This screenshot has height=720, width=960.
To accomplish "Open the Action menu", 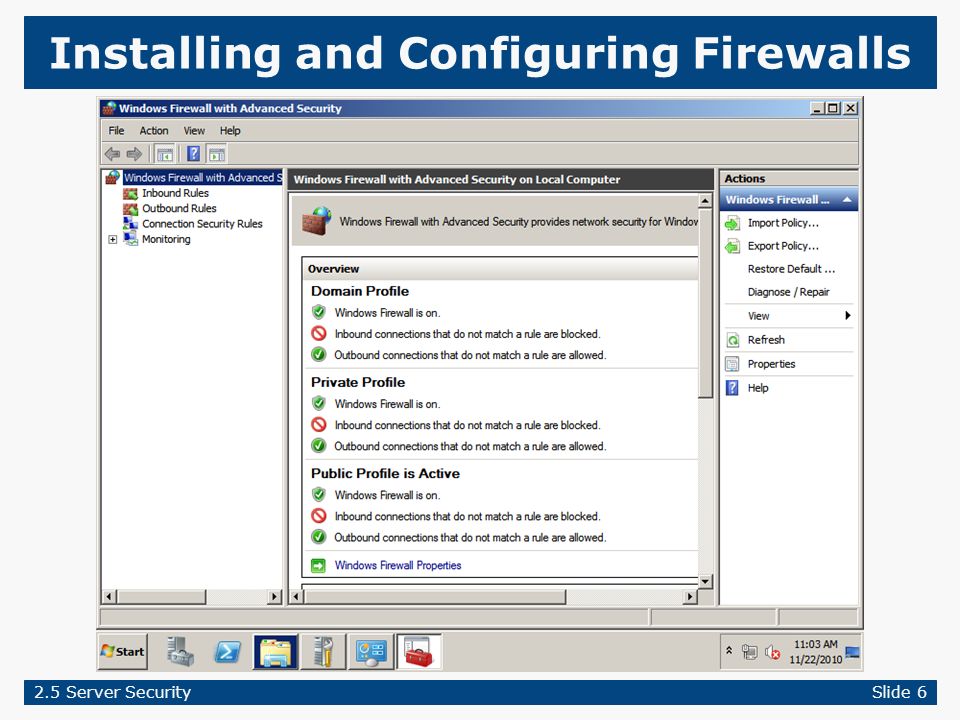I will click(154, 130).
